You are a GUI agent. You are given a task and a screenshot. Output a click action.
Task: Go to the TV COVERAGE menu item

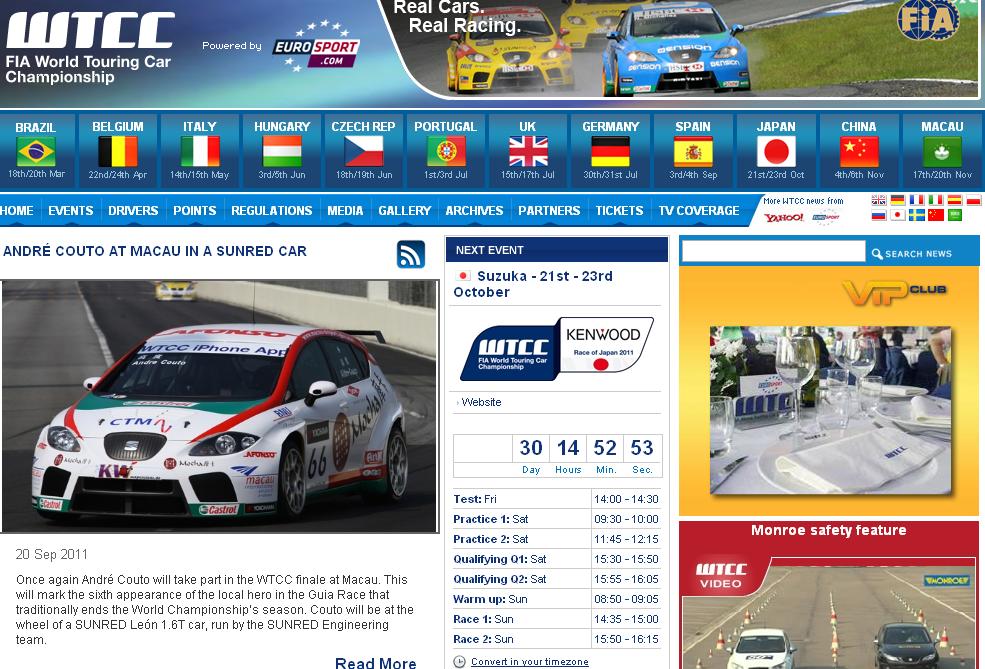coord(698,211)
